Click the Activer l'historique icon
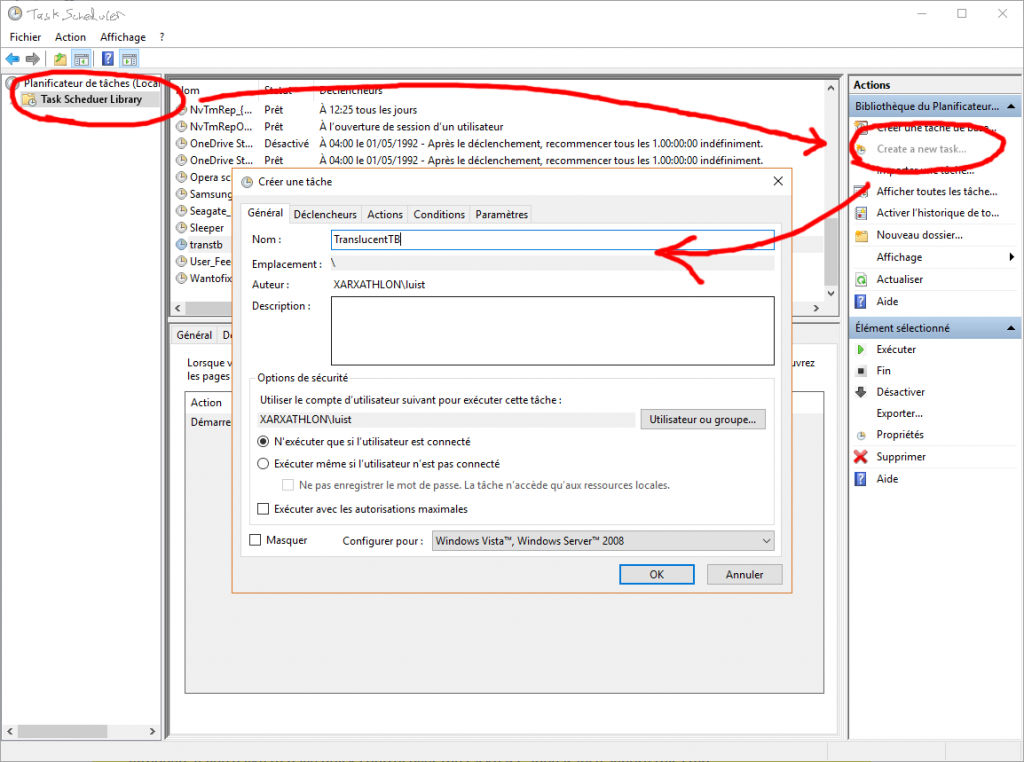 click(861, 213)
